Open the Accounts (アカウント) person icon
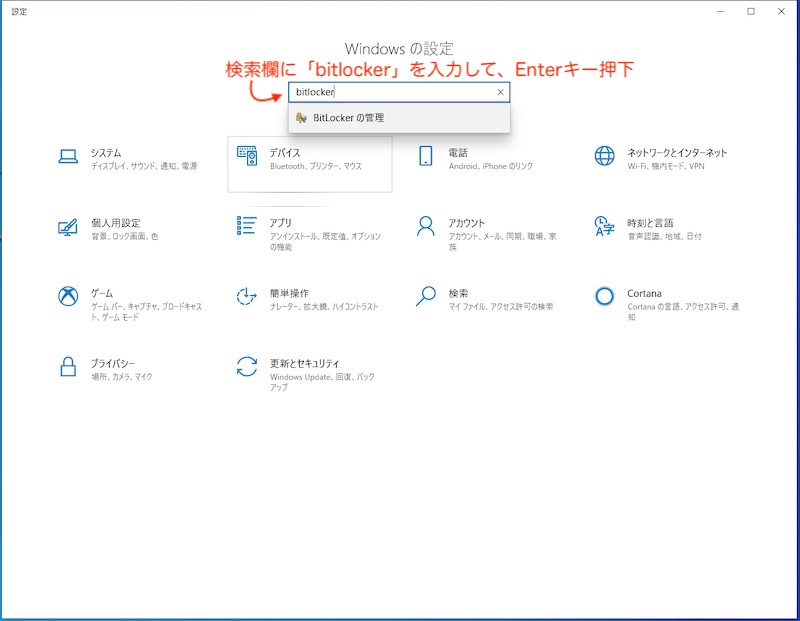The width and height of the screenshot is (800, 621). click(426, 226)
